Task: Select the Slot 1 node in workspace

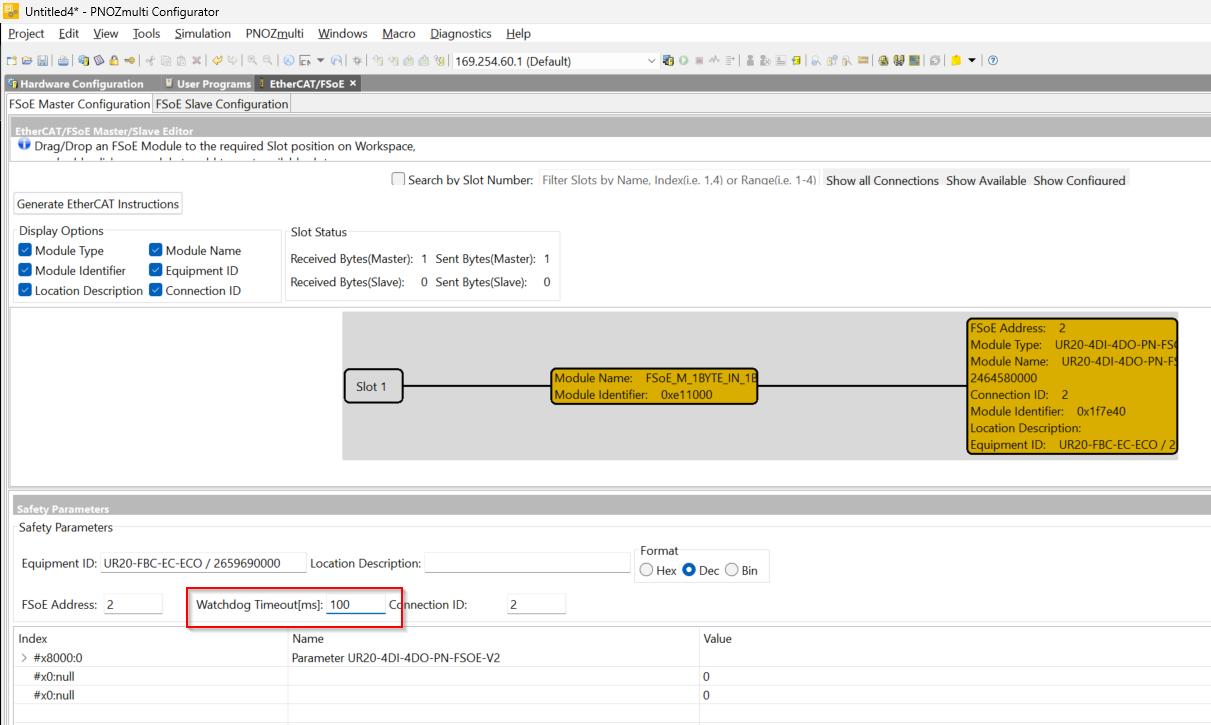Action: [374, 386]
